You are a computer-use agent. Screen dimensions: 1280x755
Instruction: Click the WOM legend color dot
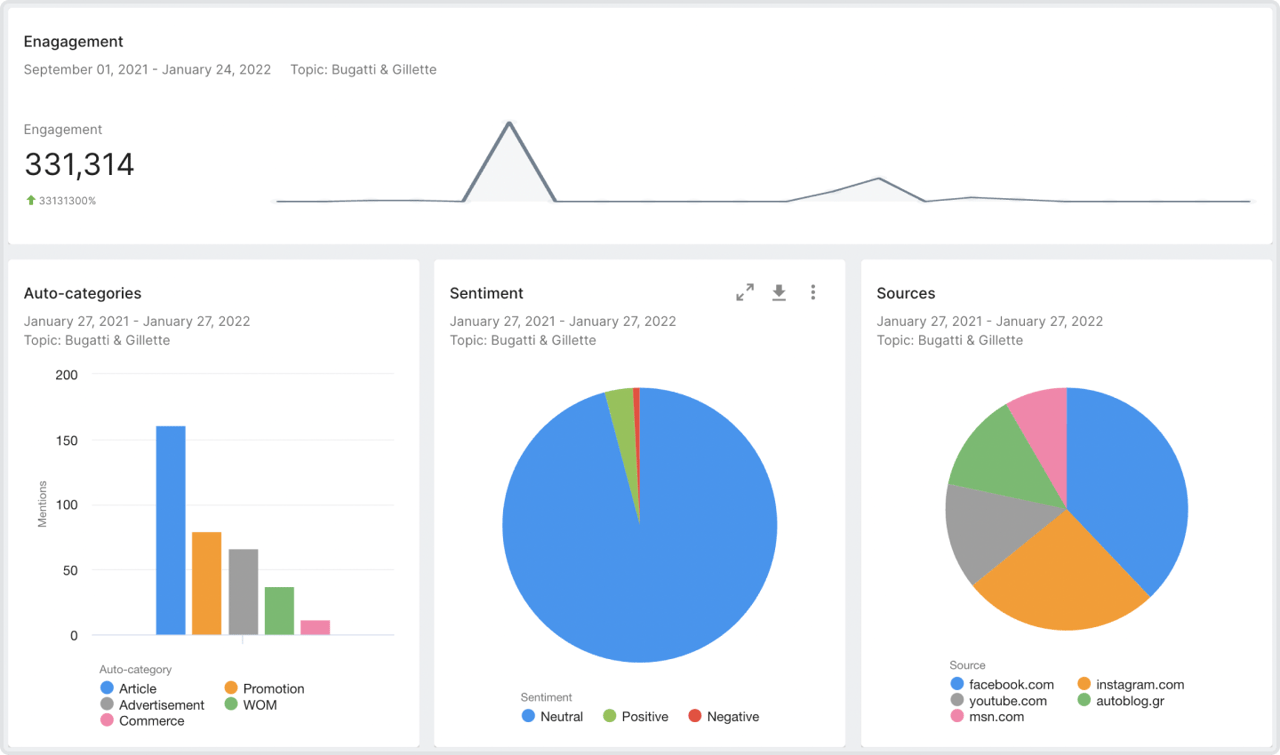(231, 705)
